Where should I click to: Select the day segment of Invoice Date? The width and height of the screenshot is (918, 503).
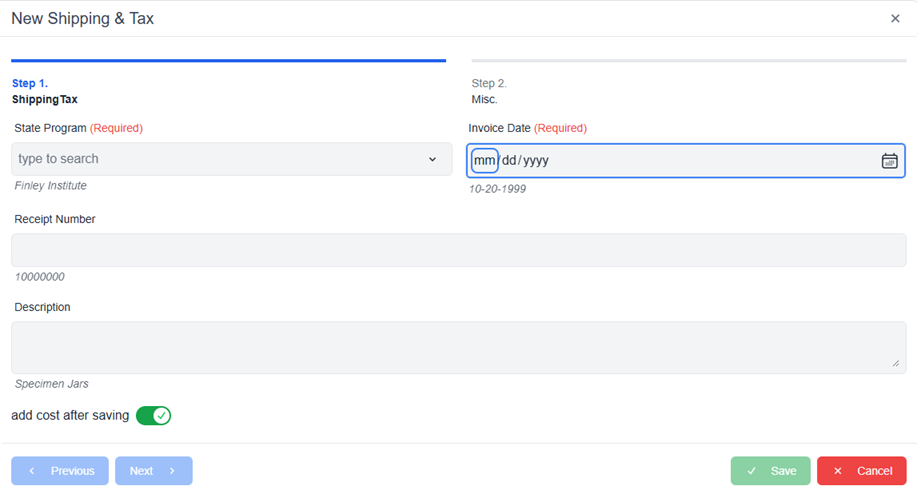click(x=509, y=160)
